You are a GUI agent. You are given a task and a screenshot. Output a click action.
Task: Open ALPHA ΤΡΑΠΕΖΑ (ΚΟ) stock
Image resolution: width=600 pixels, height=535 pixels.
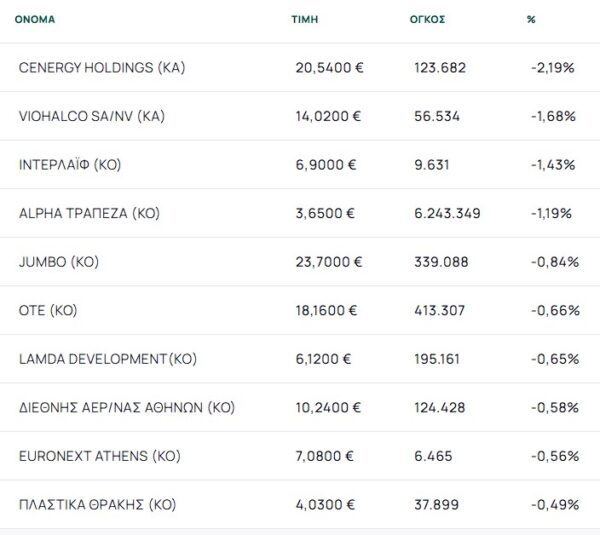[x=89, y=213]
